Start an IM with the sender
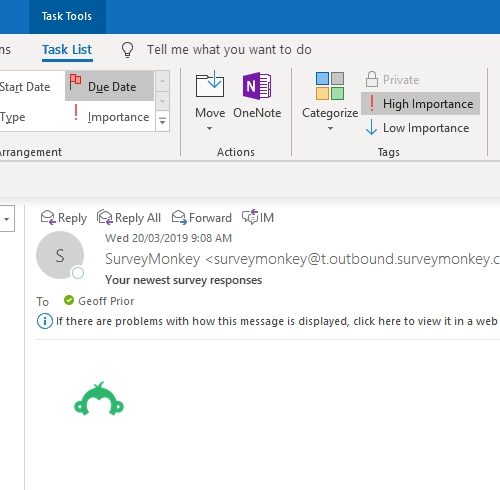The image size is (500, 490). pos(258,217)
